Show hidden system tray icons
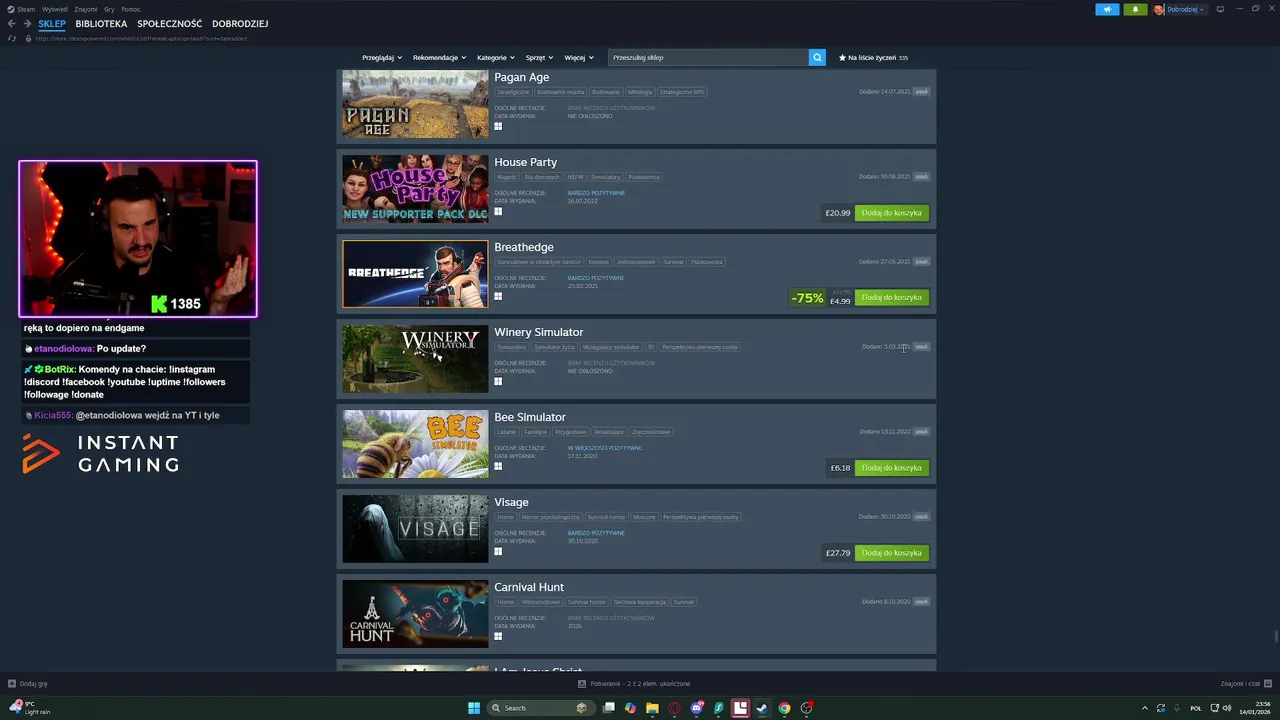This screenshot has width=1280, height=720. pos(1144,708)
